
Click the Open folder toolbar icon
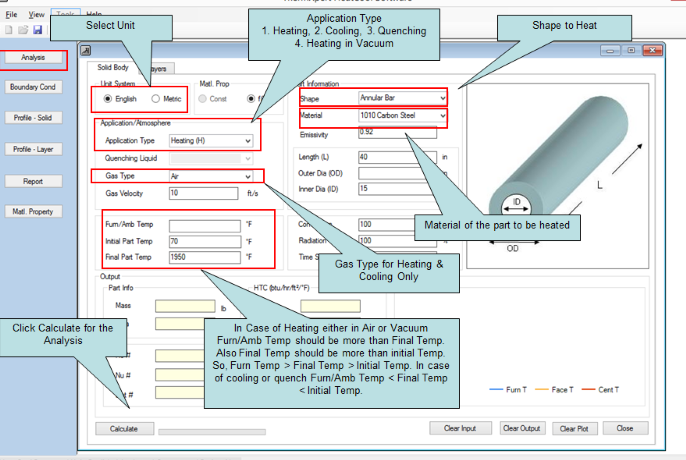click(x=23, y=30)
